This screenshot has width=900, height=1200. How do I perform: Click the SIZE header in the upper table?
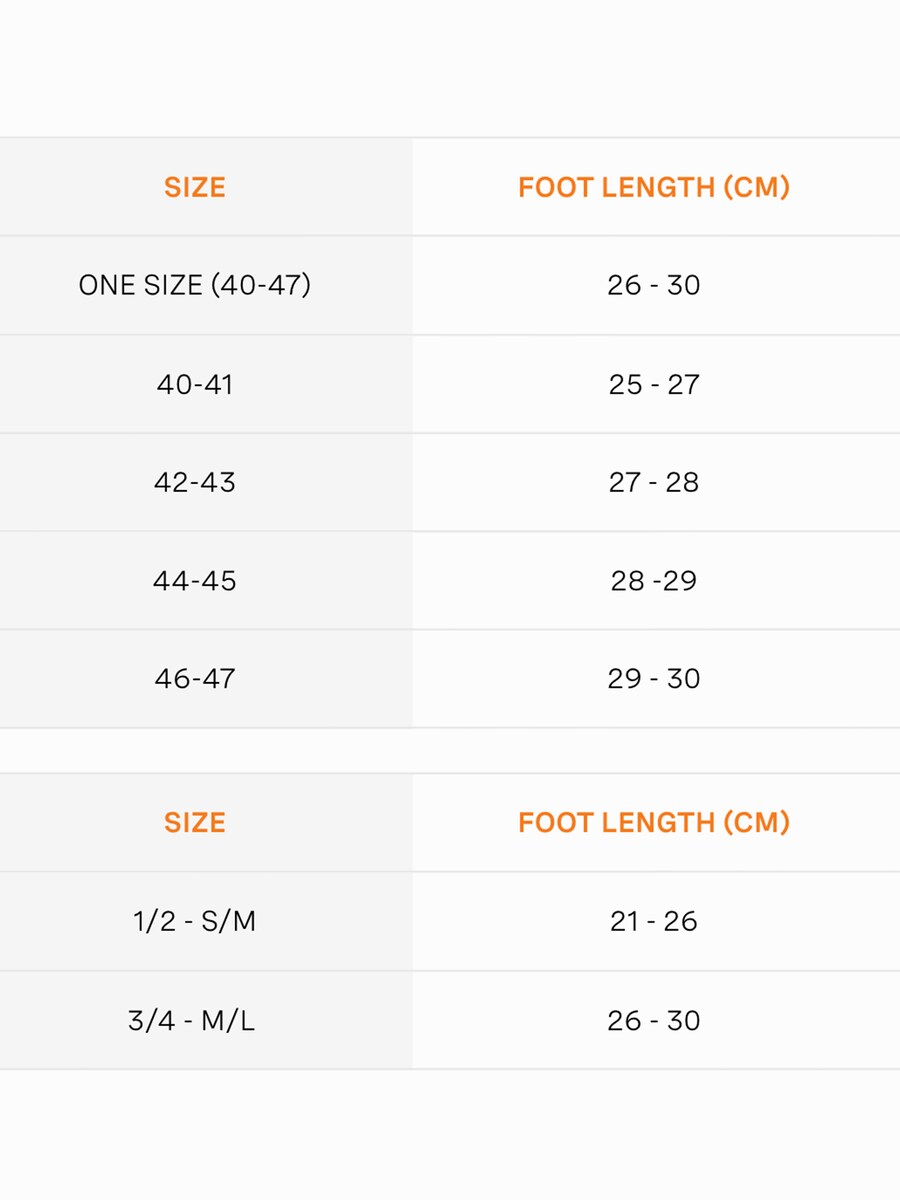pyautogui.click(x=195, y=187)
